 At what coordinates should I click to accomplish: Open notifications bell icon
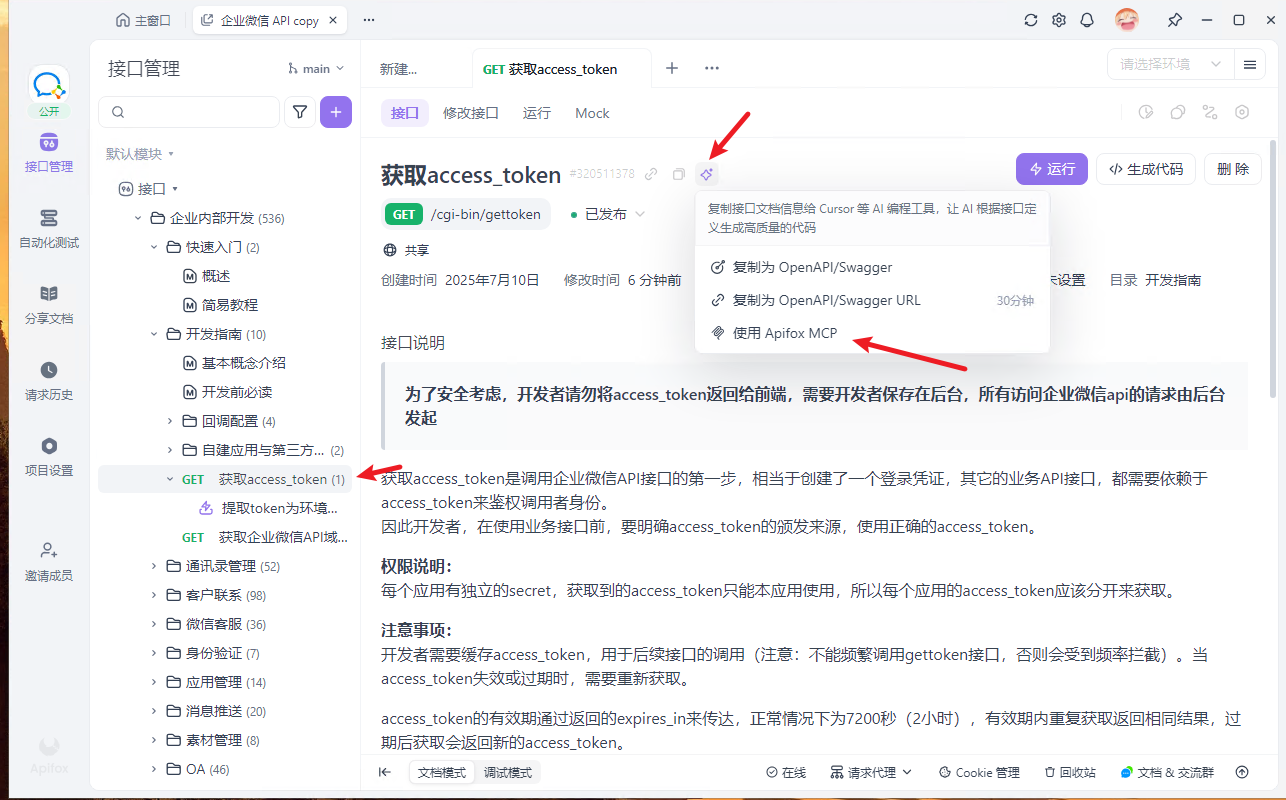(x=1087, y=20)
